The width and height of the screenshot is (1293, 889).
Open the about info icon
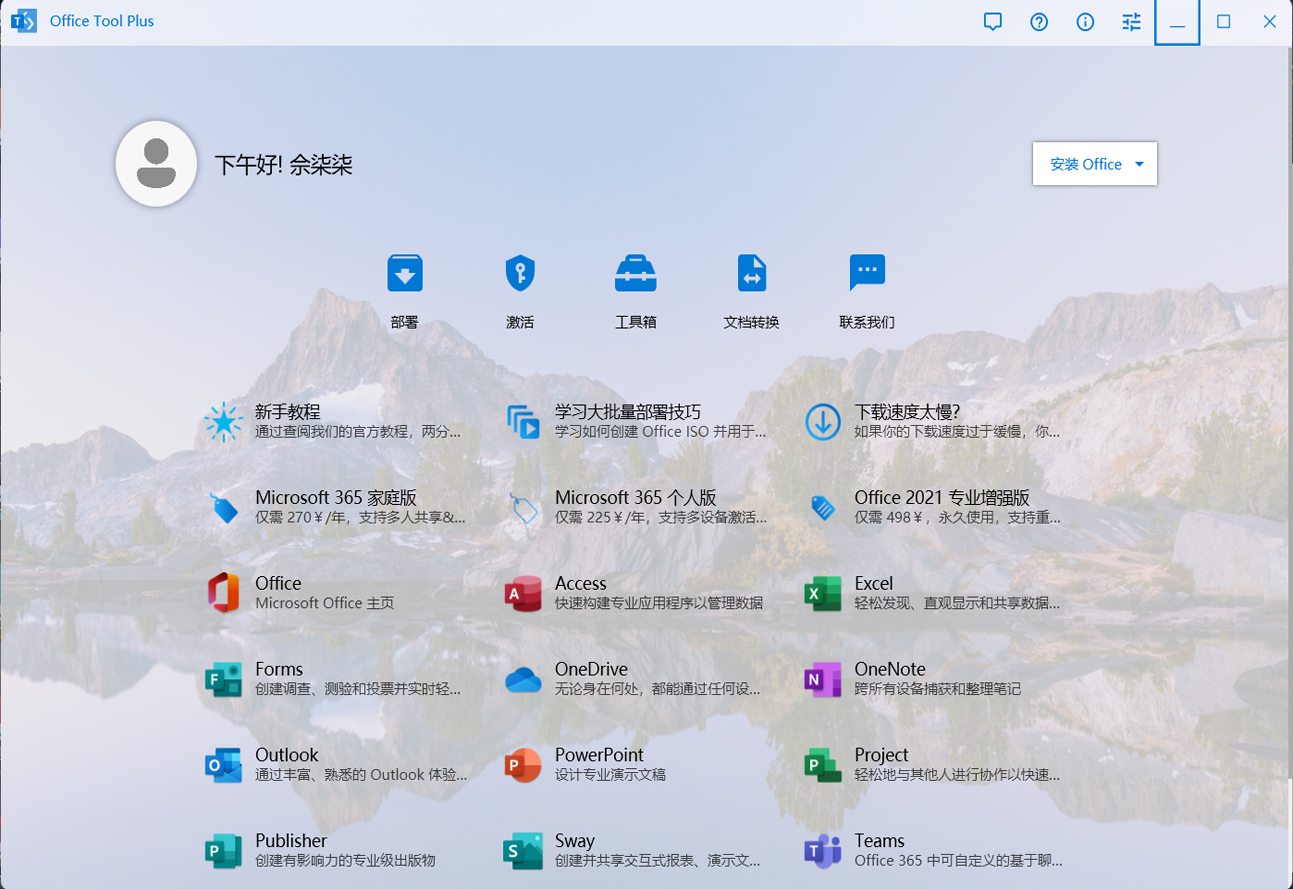pyautogui.click(x=1085, y=22)
